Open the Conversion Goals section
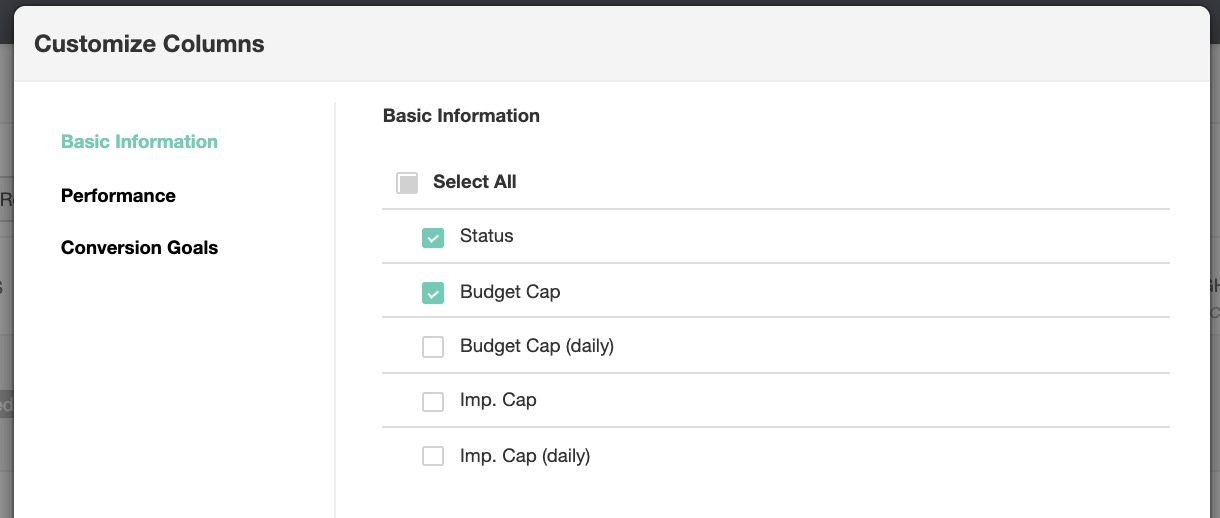 point(139,247)
